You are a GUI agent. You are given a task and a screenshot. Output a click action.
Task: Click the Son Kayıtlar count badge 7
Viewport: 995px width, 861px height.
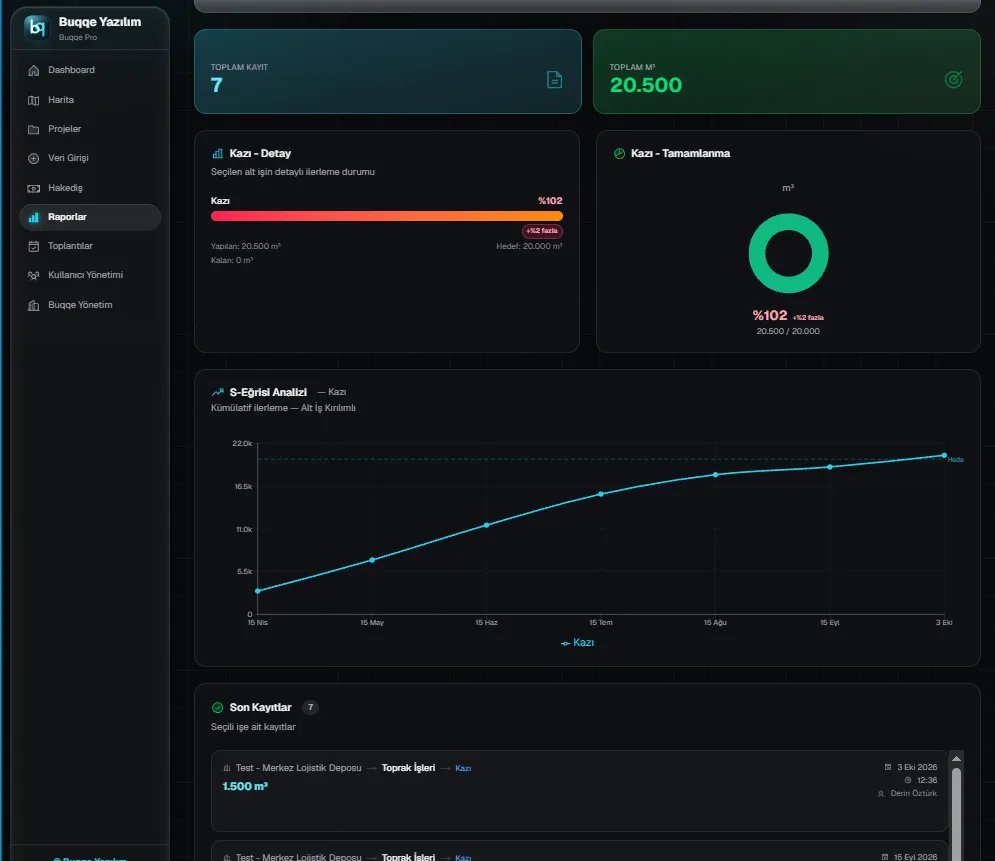[310, 707]
